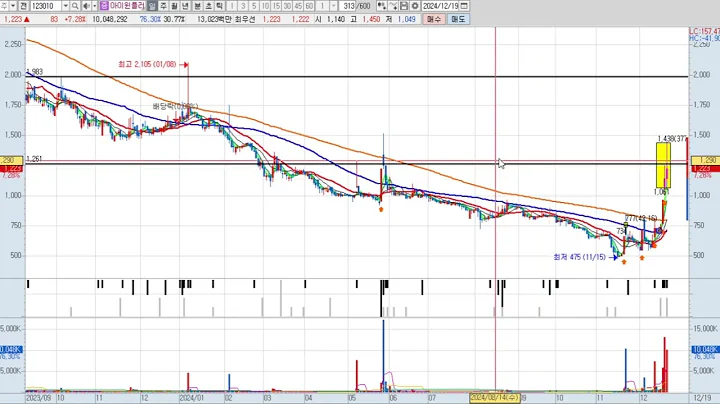The width and height of the screenshot is (720, 404).
Task: Select the 분 minute chart period
Action: coord(197,6)
